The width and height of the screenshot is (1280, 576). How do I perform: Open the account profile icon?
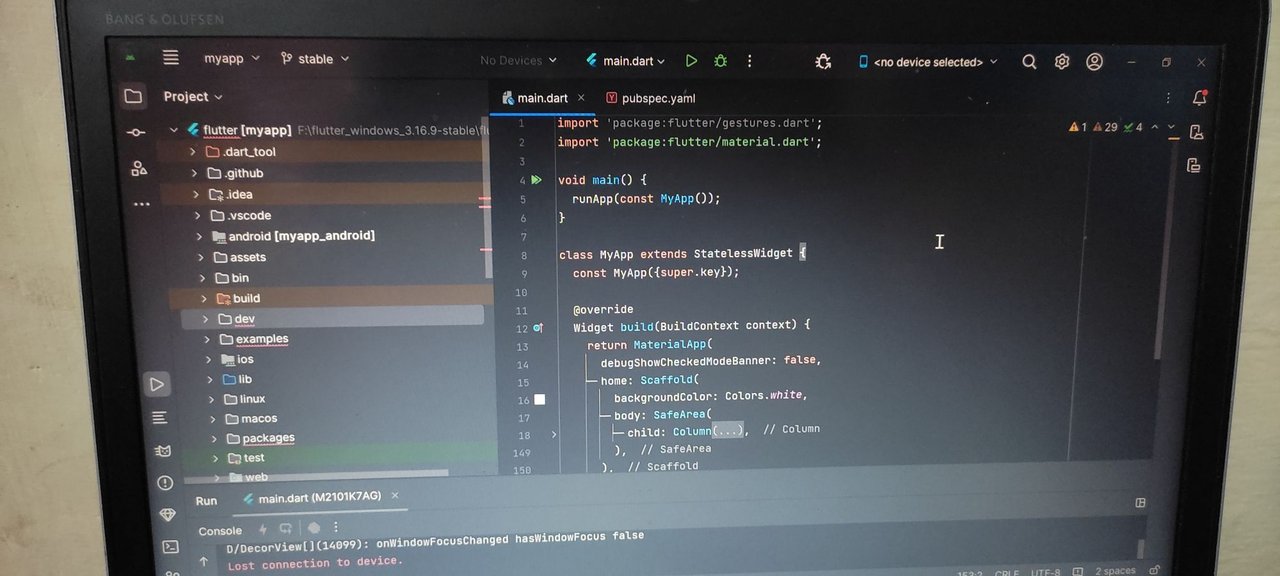click(1095, 62)
